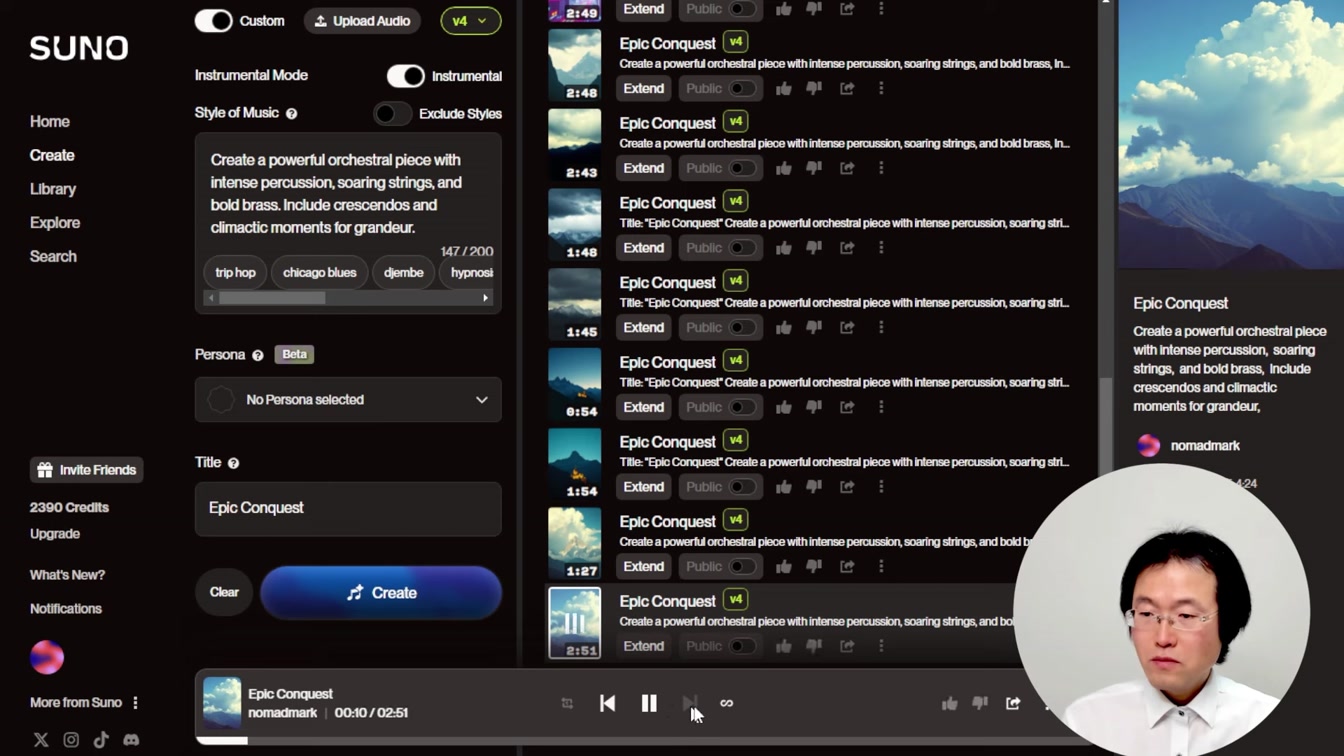This screenshot has height=756, width=1344.
Task: Dislike the 1:54 Epic Conquest track
Action: 814,487
